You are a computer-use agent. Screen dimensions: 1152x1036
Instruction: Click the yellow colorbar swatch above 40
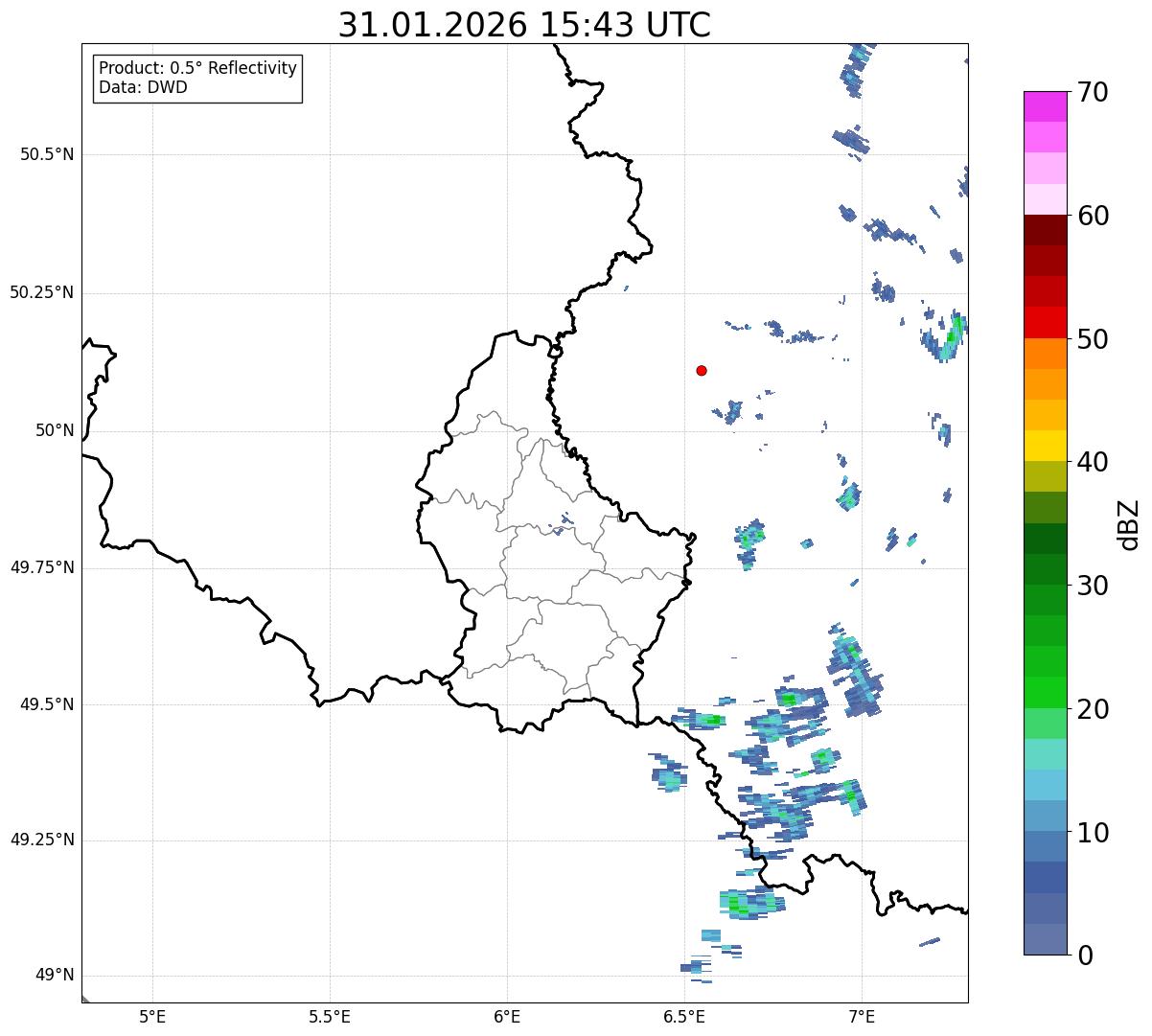1046,446
